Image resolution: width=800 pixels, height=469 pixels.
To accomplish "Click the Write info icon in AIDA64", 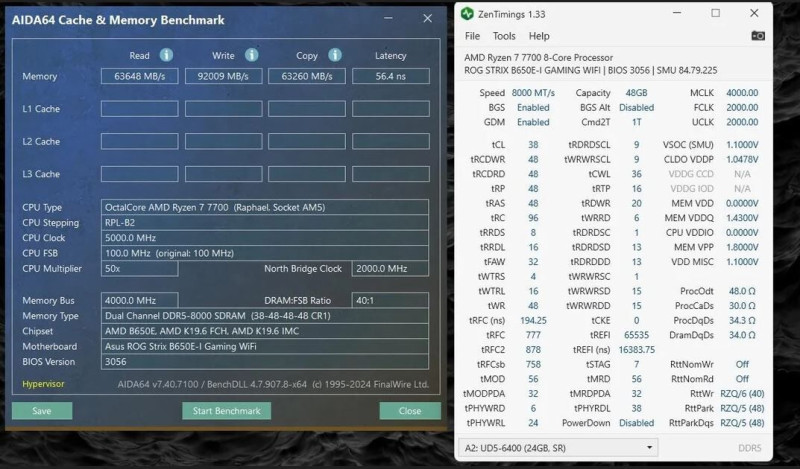I will pyautogui.click(x=252, y=55).
